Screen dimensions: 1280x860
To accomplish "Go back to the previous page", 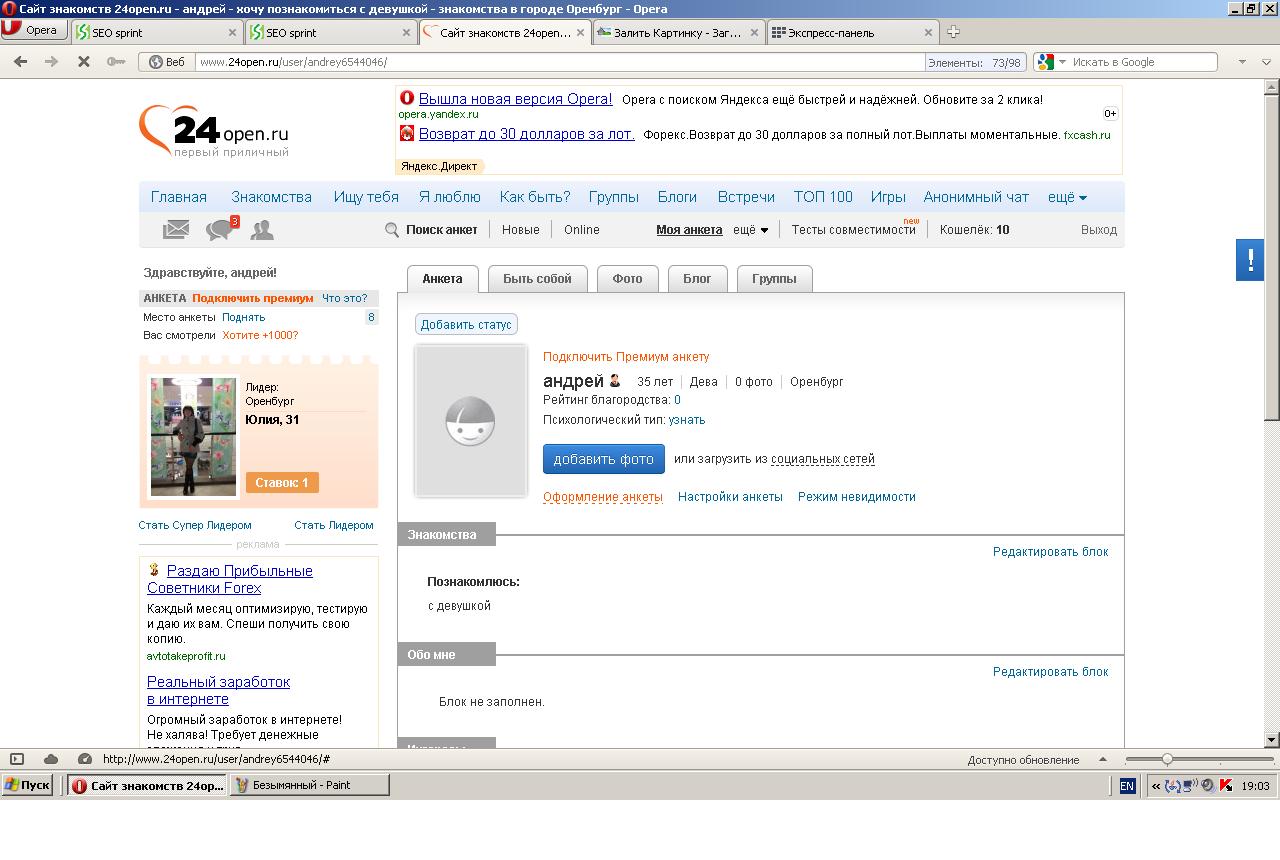I will tap(20, 62).
